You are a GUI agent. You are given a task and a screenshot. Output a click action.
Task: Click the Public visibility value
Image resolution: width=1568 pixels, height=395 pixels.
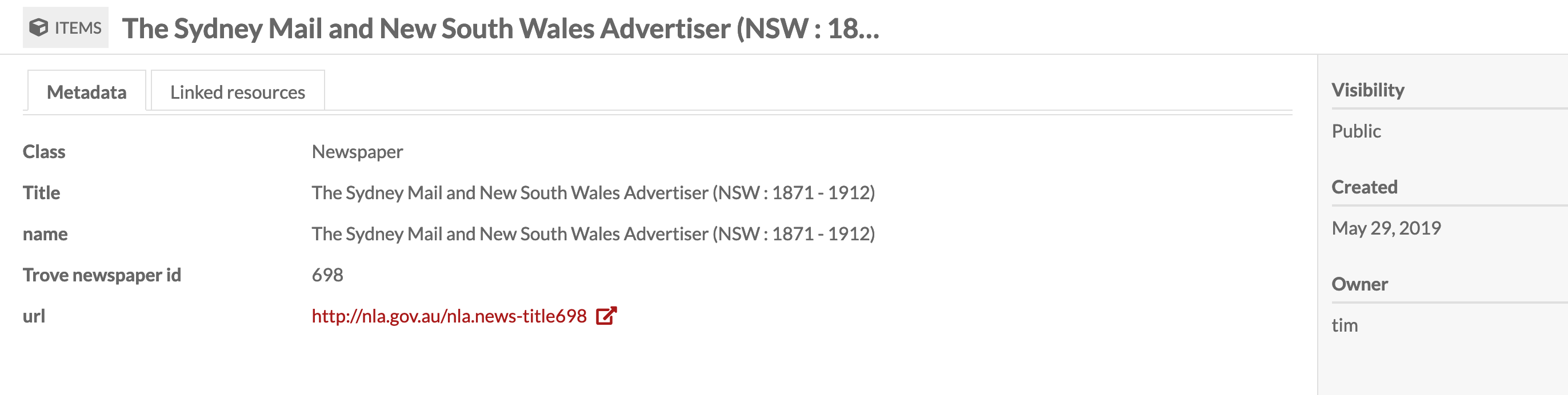tap(1356, 131)
